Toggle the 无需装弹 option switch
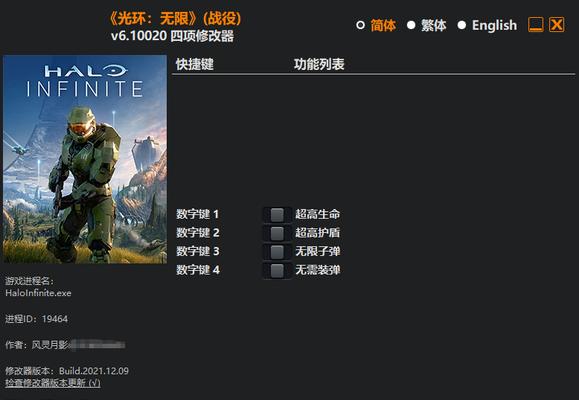The width and height of the screenshot is (579, 400). [277, 270]
